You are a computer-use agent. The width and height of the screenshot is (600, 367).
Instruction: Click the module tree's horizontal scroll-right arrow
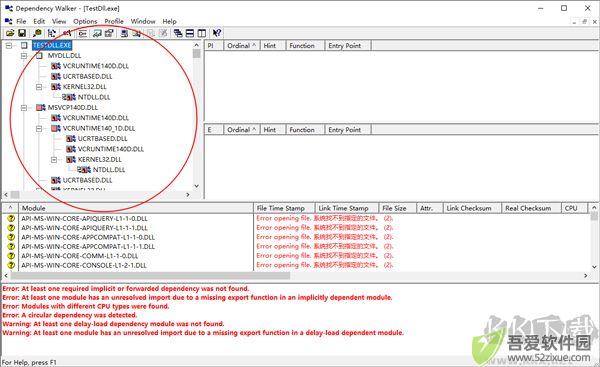188,195
